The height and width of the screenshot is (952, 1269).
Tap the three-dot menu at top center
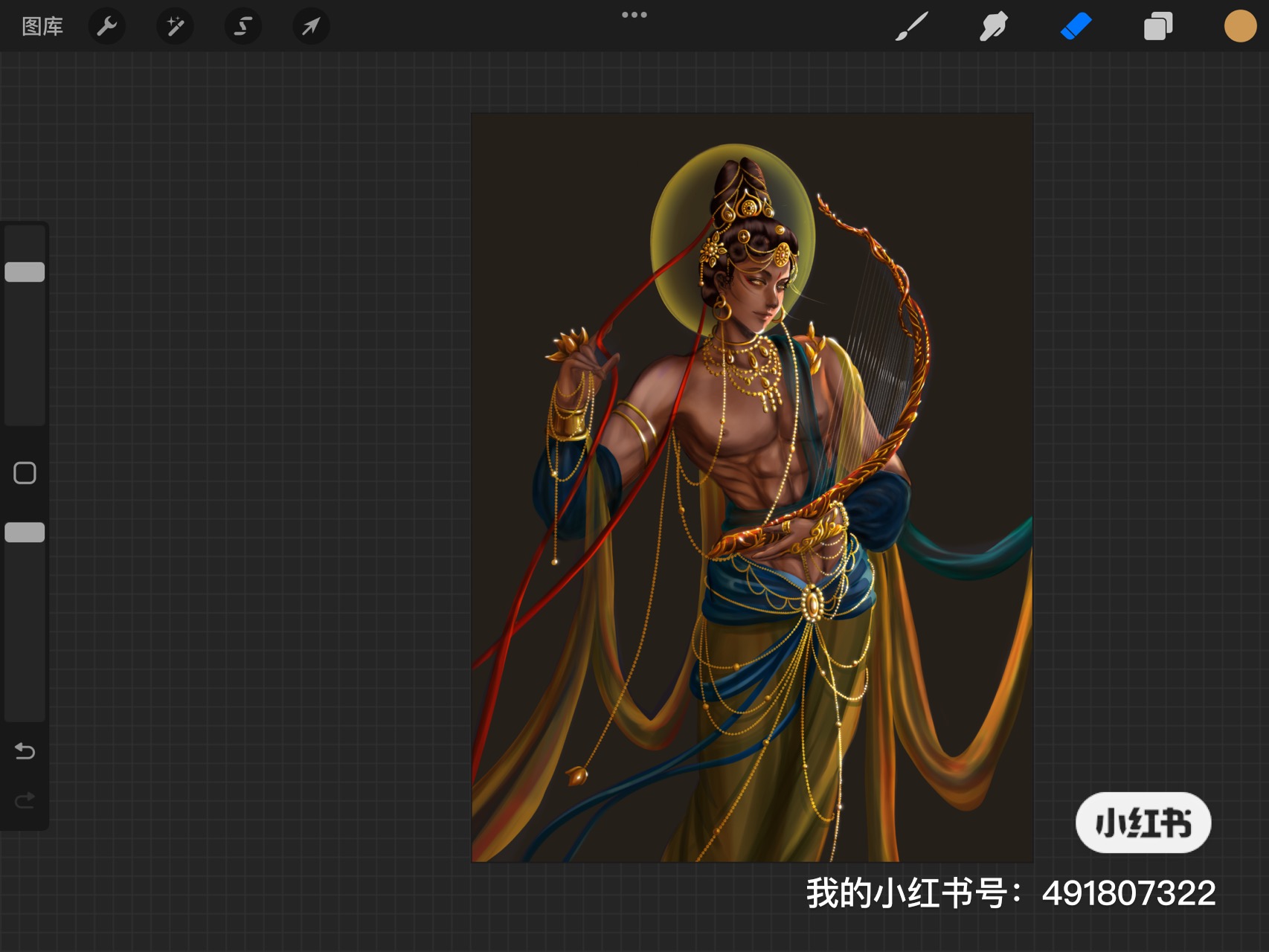[634, 15]
